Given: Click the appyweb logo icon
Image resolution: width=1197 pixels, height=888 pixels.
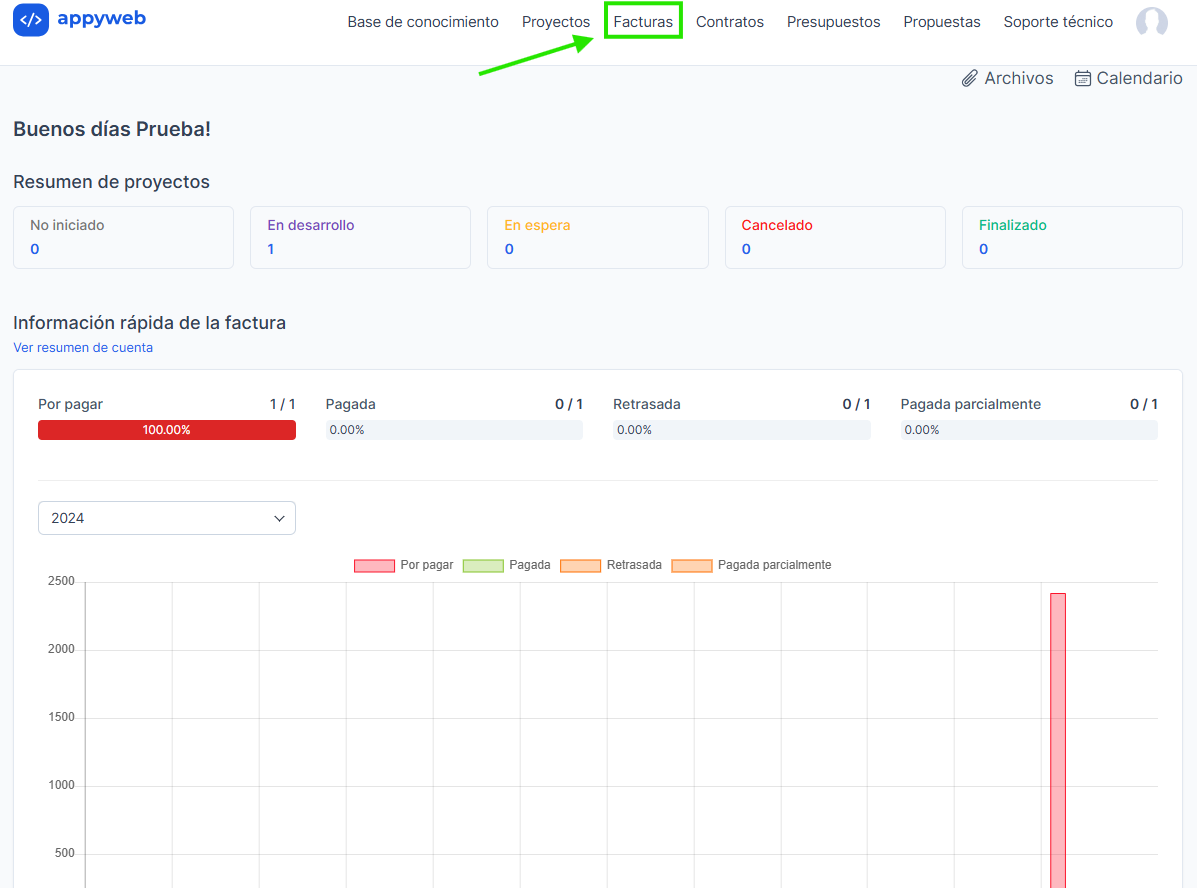Looking at the screenshot, I should coord(31,20).
